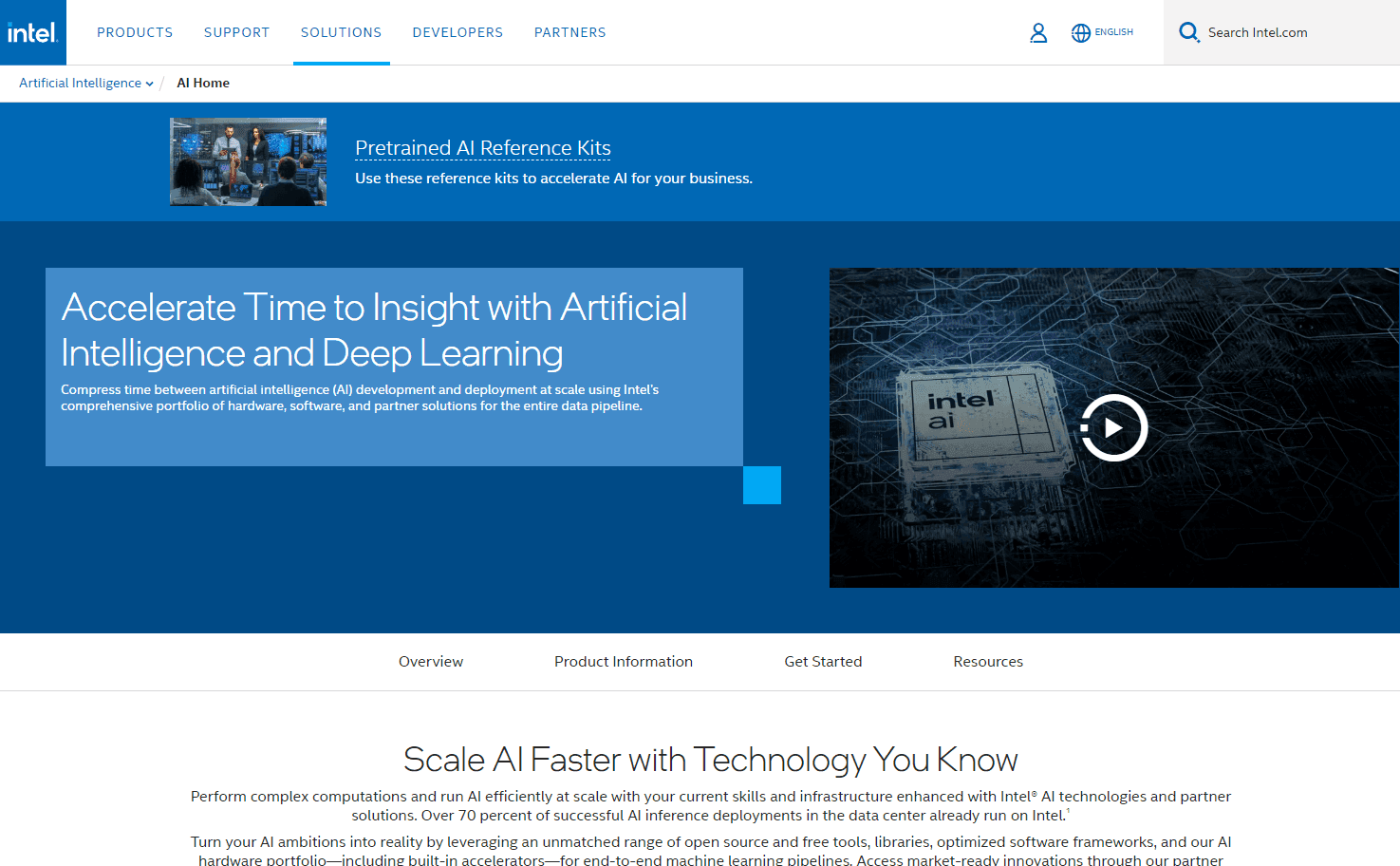Click the Intel logo home icon
The image size is (1400, 866).
point(33,32)
